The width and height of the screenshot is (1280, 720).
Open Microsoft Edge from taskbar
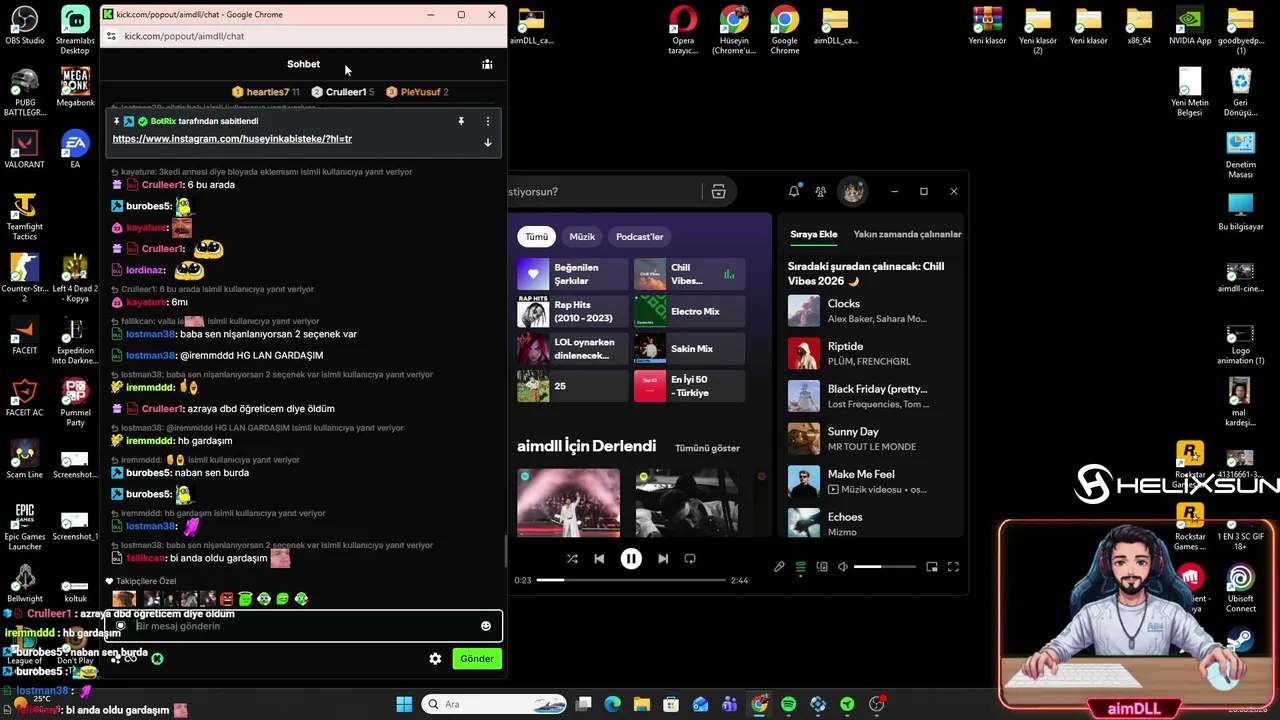point(613,704)
